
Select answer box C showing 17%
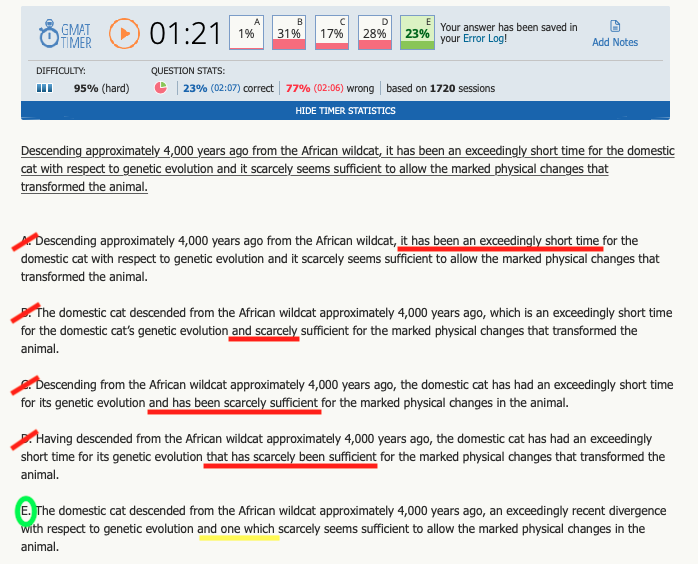click(x=331, y=33)
